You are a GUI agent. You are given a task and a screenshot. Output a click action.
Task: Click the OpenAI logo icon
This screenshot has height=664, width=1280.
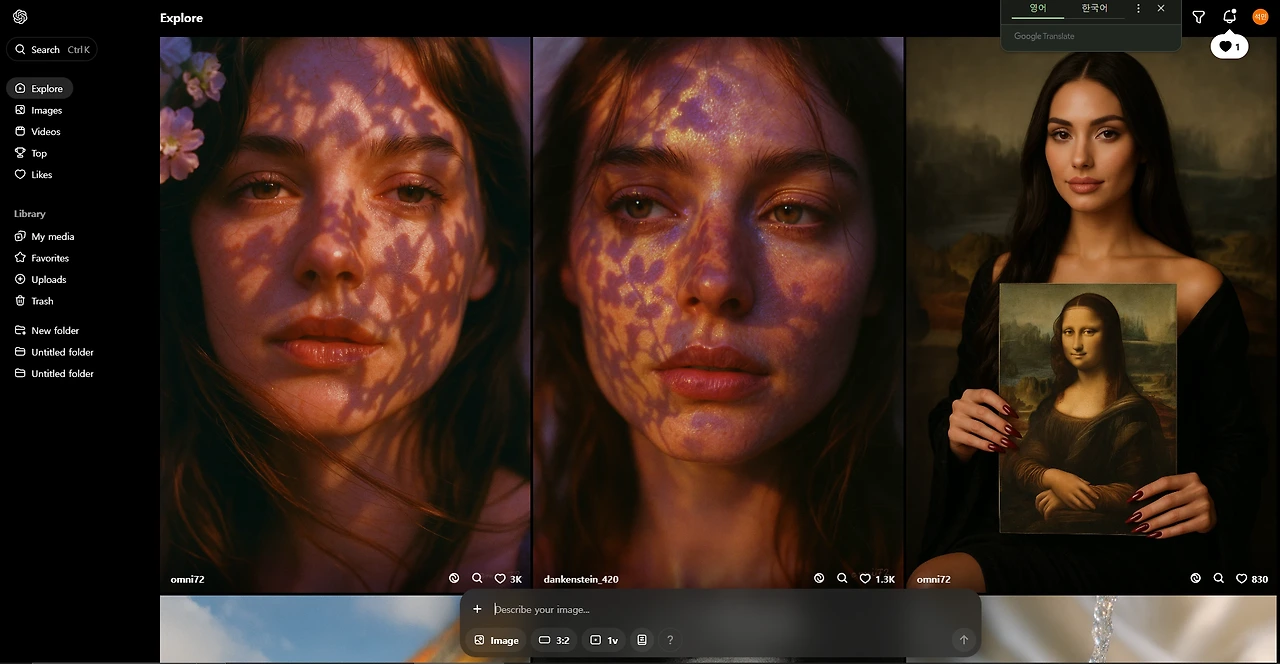[x=20, y=17]
